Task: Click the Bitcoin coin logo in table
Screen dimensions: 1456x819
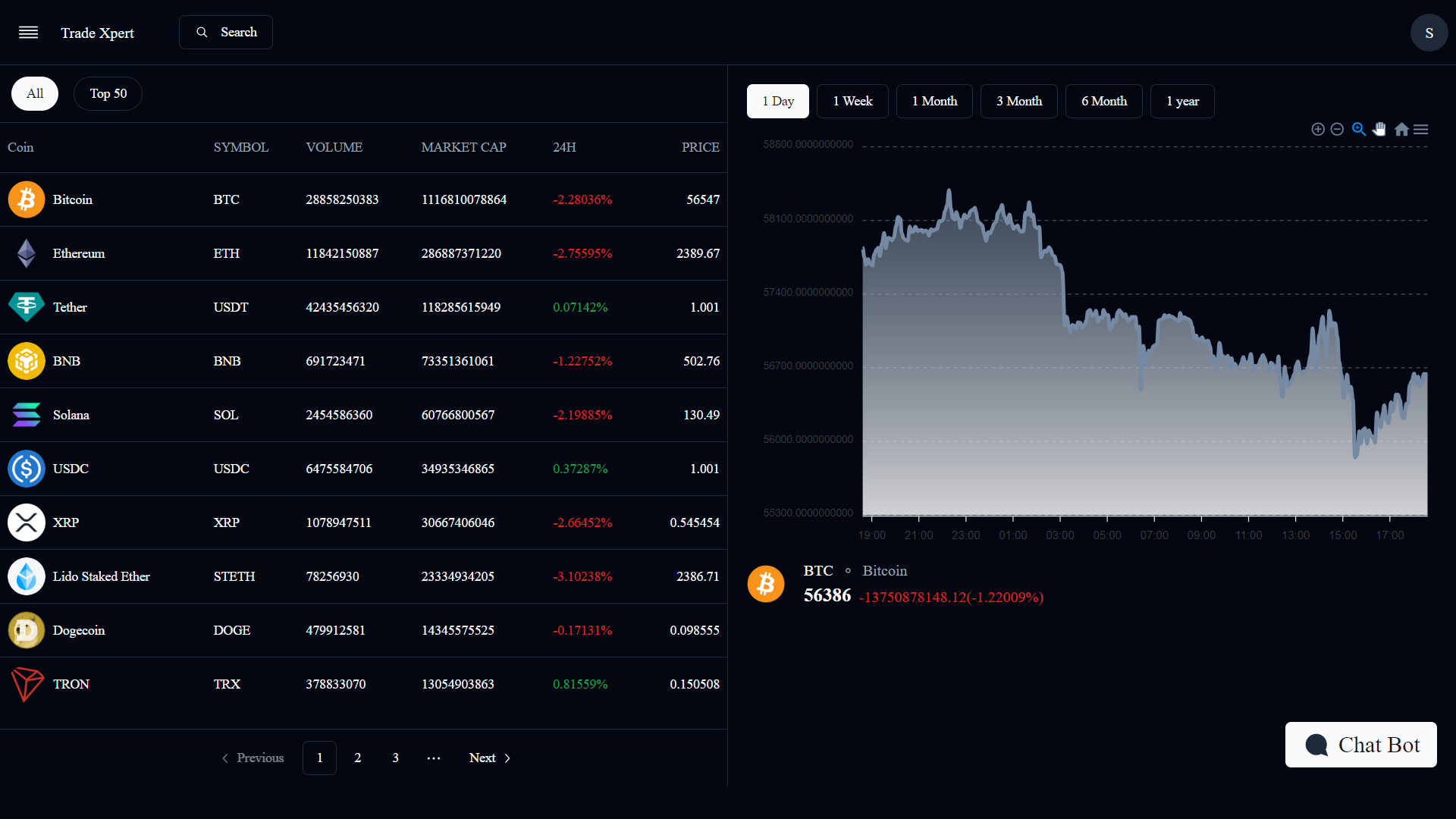Action: tap(27, 199)
